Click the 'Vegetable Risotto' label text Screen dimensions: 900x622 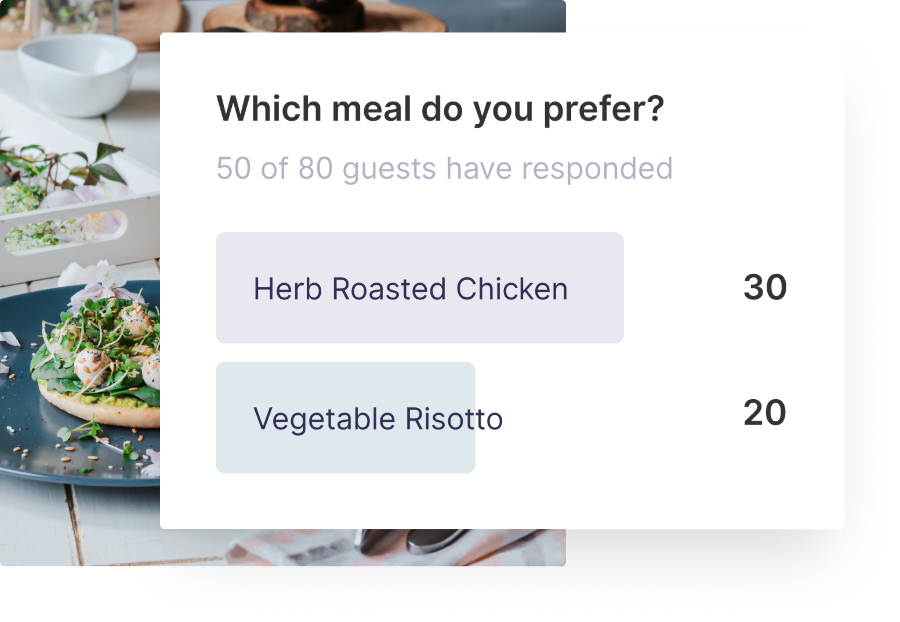(x=378, y=419)
